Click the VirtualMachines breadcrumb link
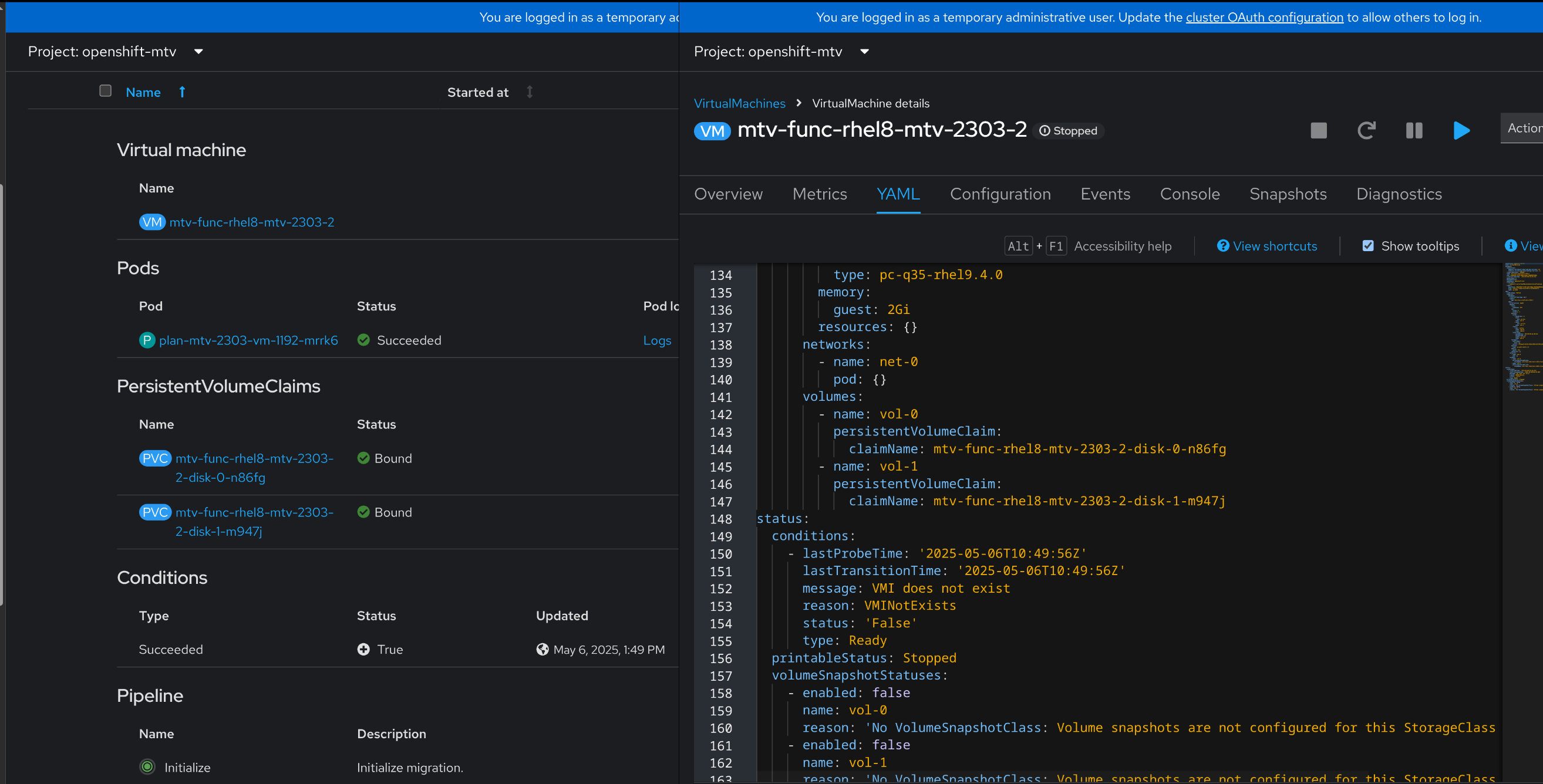The image size is (1543, 784). pyautogui.click(x=739, y=103)
